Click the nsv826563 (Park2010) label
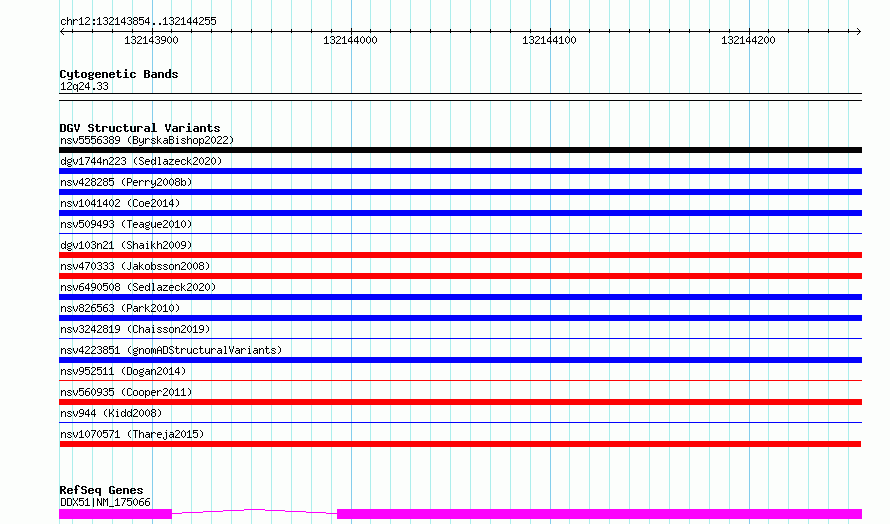 click(x=120, y=308)
